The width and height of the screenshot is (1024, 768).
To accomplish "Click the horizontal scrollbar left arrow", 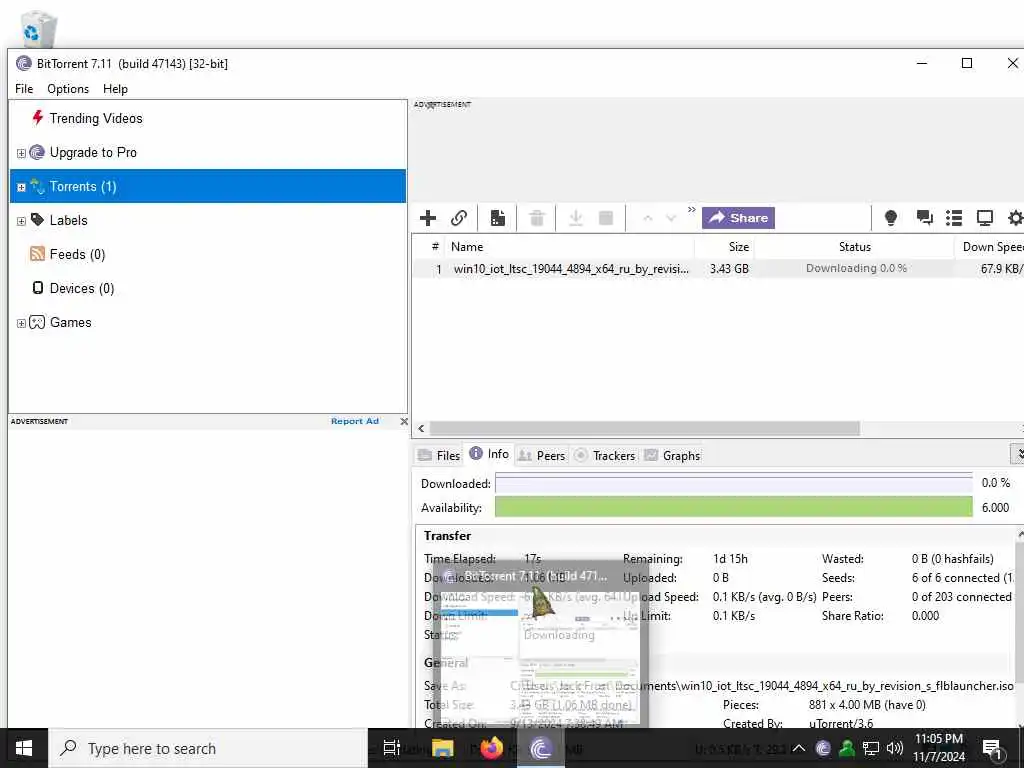I will 421,428.
